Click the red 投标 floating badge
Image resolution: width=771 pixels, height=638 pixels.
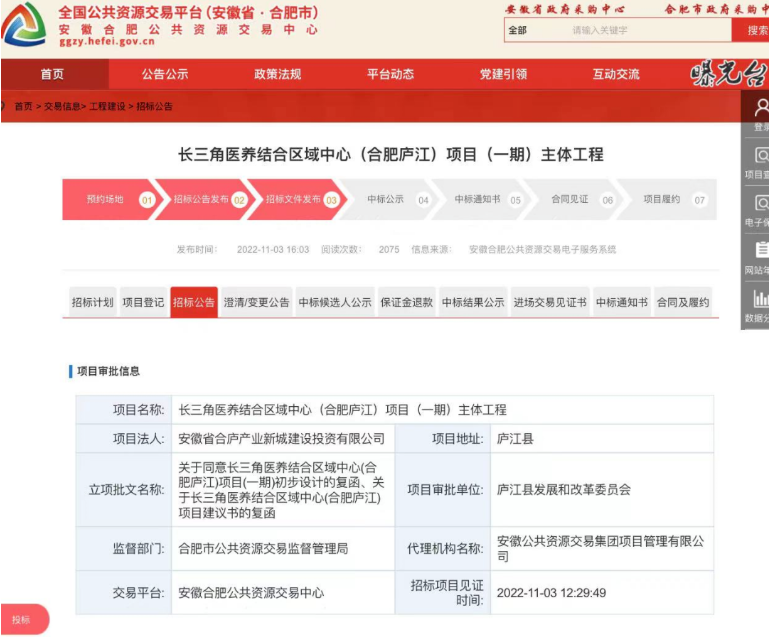[x=22, y=619]
